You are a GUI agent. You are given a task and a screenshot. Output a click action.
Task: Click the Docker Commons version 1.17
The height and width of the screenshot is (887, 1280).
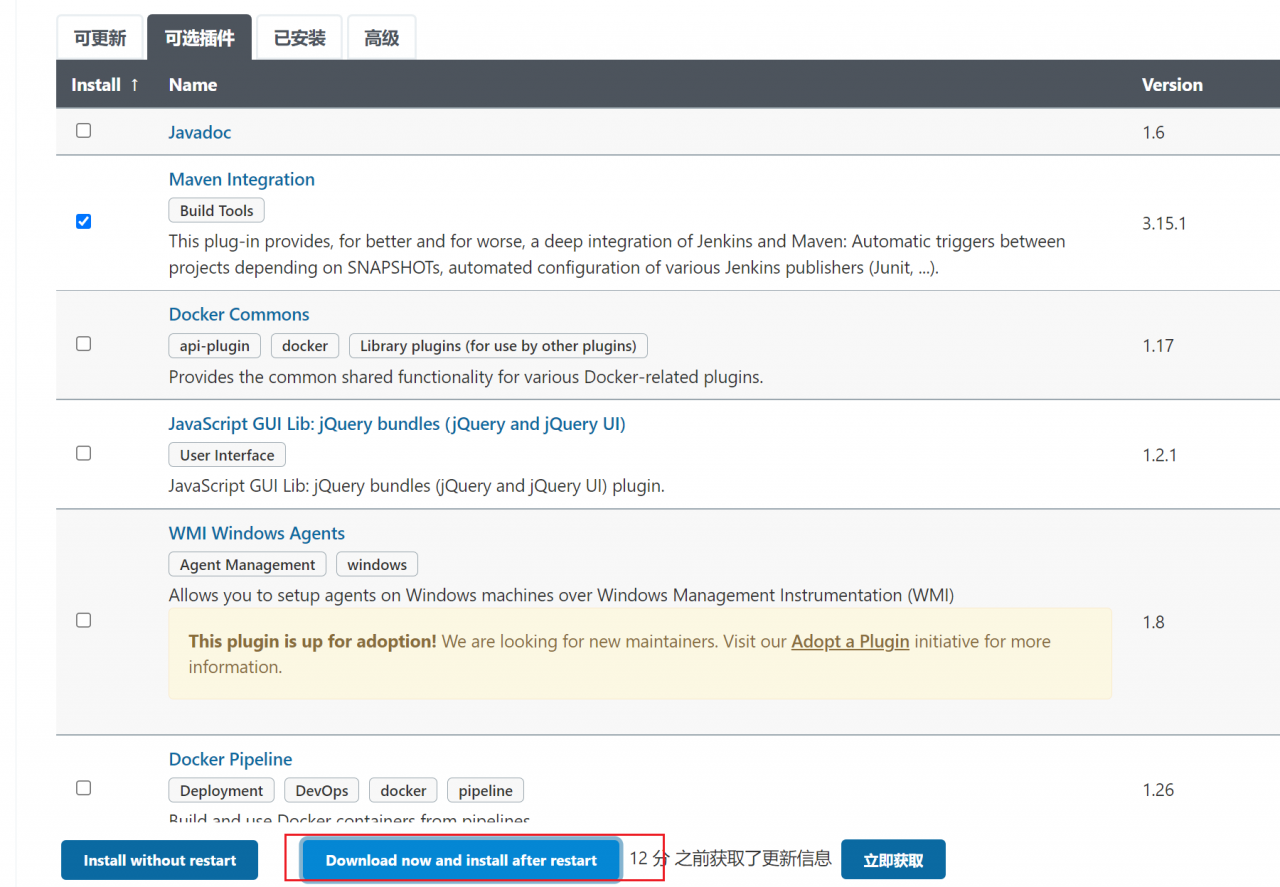tap(1158, 345)
